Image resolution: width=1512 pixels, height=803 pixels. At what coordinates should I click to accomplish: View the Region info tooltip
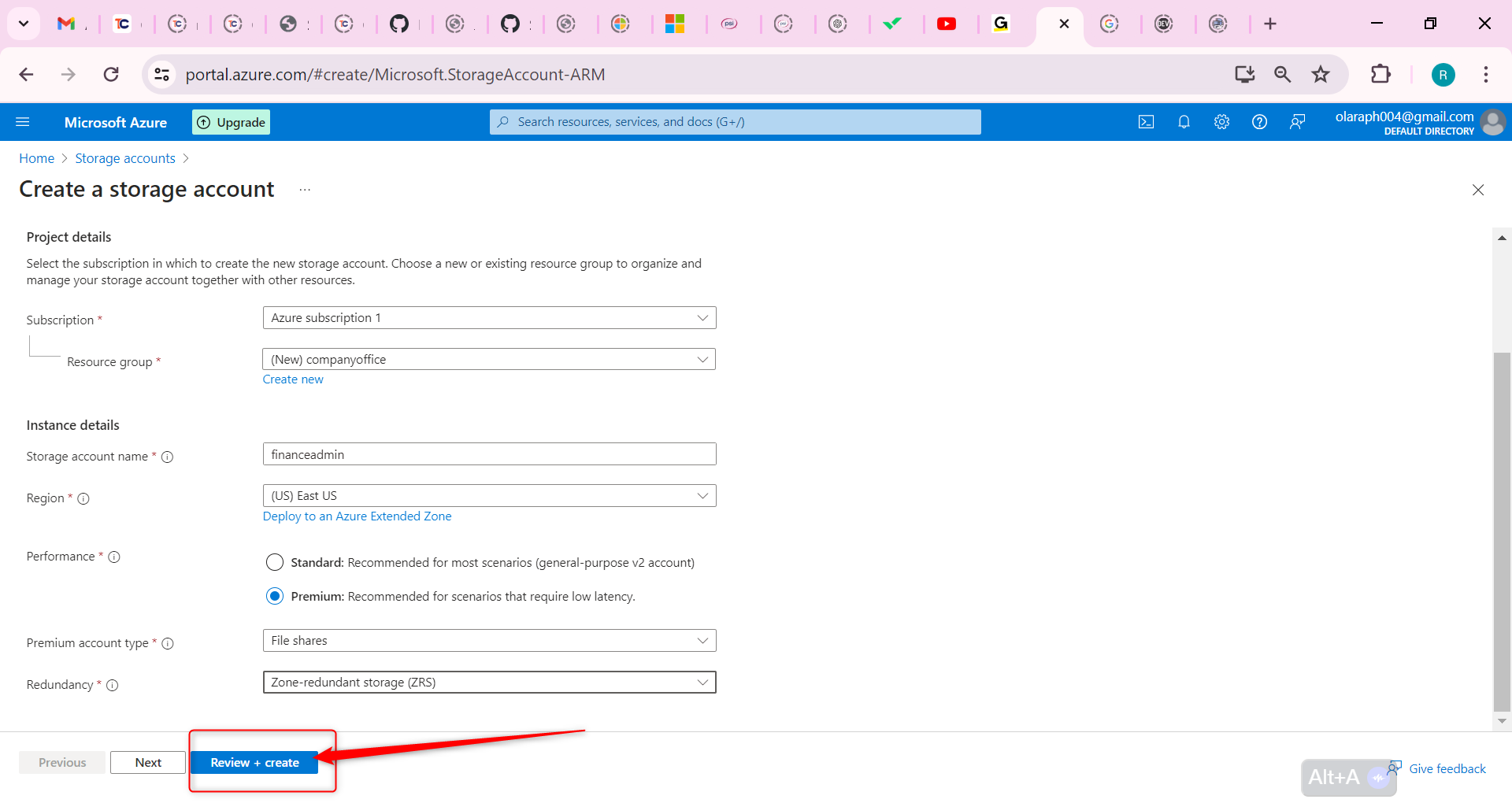click(x=83, y=498)
